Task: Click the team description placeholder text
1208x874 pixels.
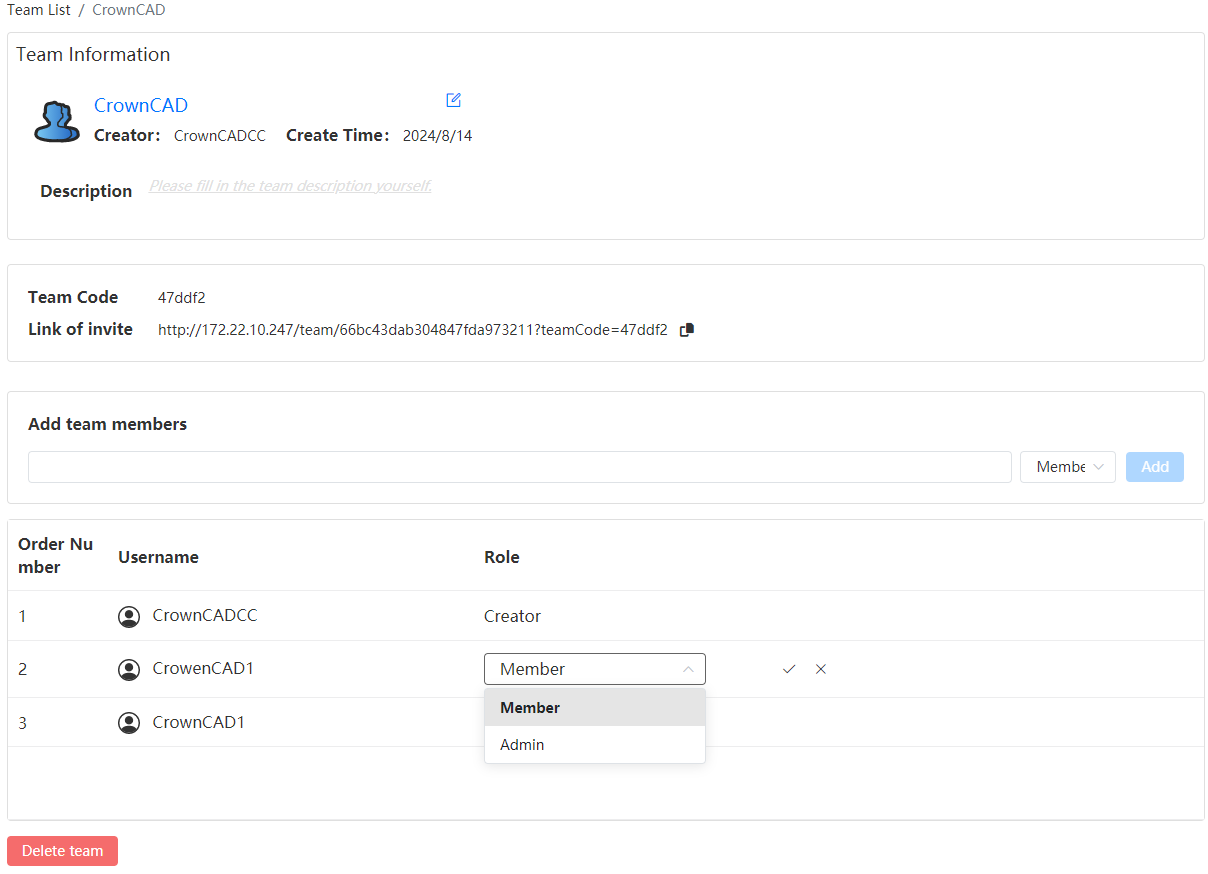Action: [290, 186]
